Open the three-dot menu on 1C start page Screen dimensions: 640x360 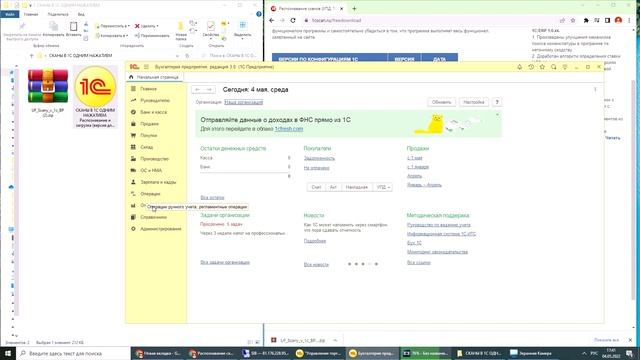(595, 89)
